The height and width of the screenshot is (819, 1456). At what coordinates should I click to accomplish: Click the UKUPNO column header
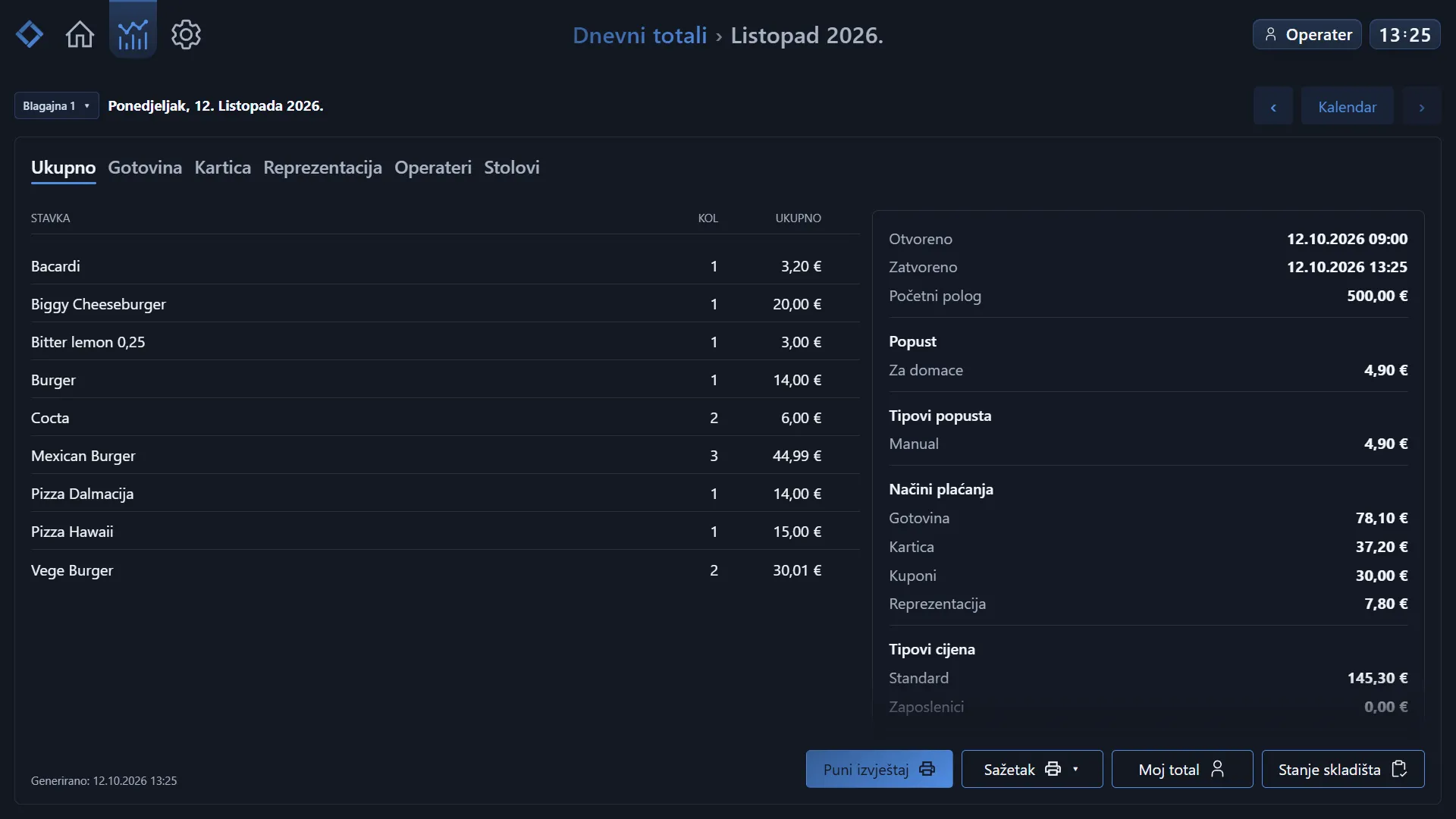coord(798,218)
